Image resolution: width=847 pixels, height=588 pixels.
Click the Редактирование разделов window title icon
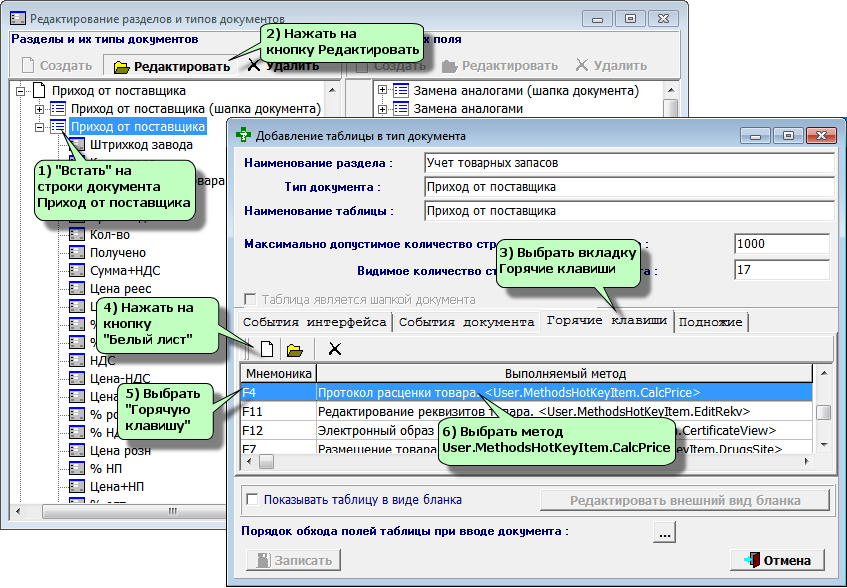[x=18, y=19]
